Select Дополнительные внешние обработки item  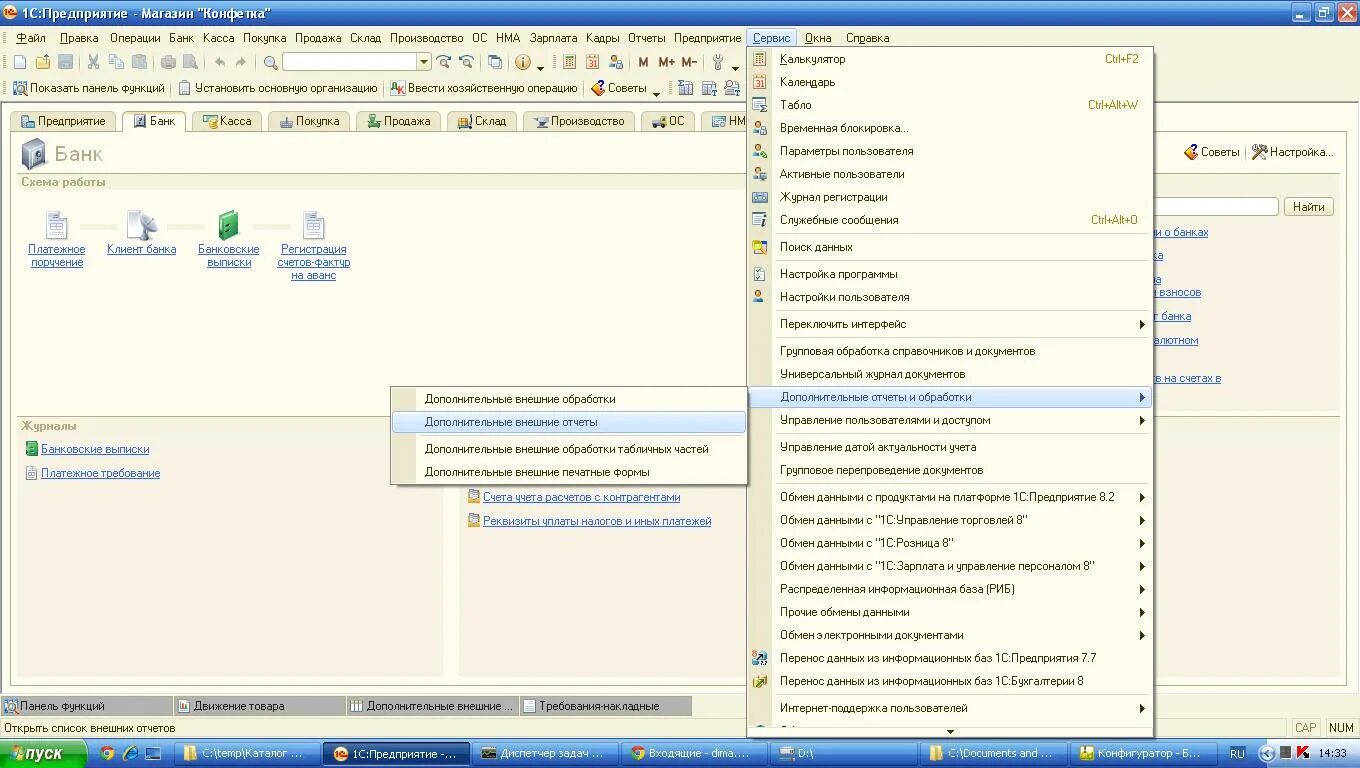tap(568, 399)
